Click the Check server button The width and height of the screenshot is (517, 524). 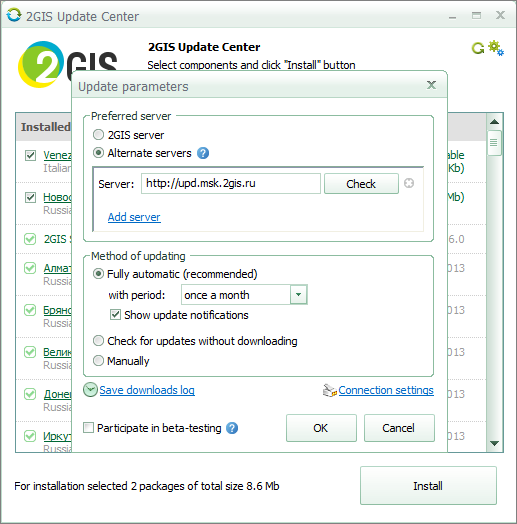(x=361, y=183)
